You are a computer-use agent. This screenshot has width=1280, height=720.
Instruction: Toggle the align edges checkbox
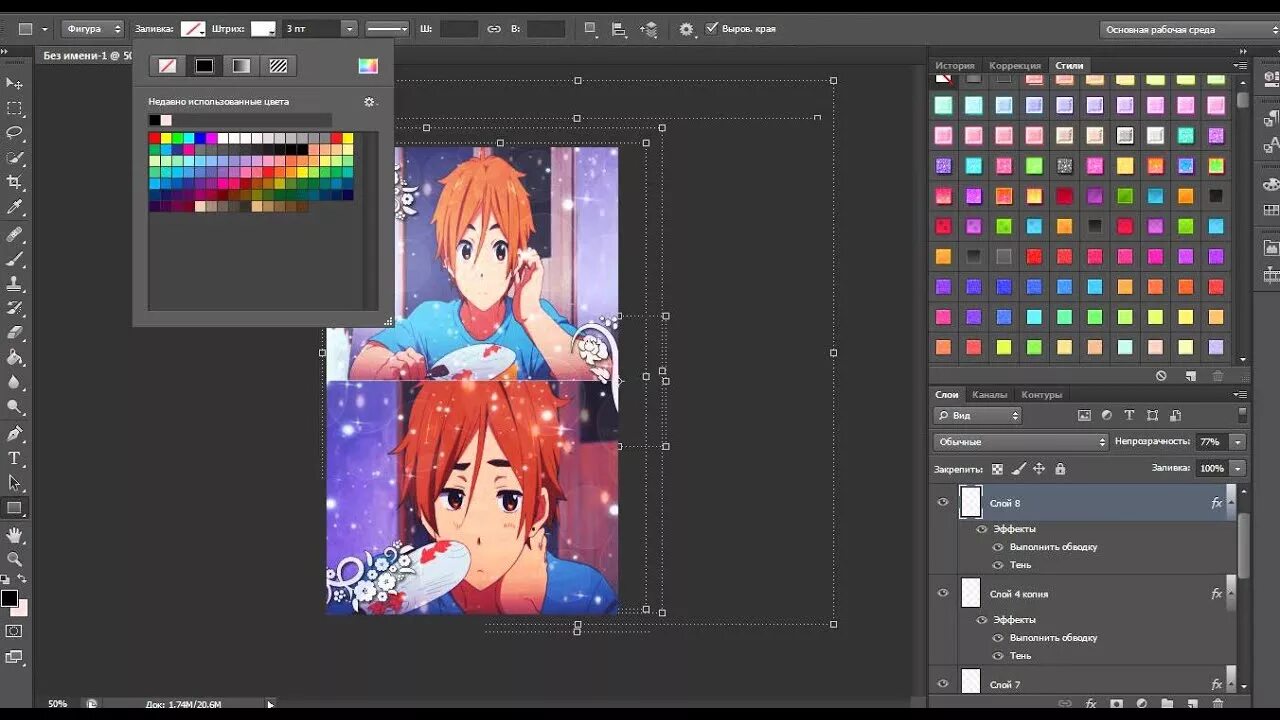712,28
